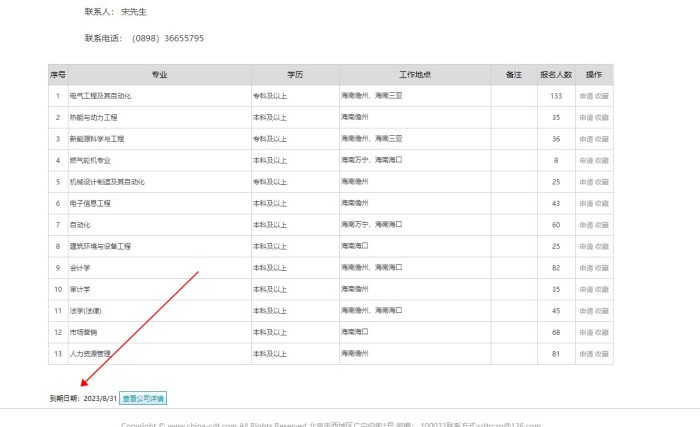Click 收藏 for 电气工程及其自动化 row
Screen dimensions: 700x427
point(602,96)
